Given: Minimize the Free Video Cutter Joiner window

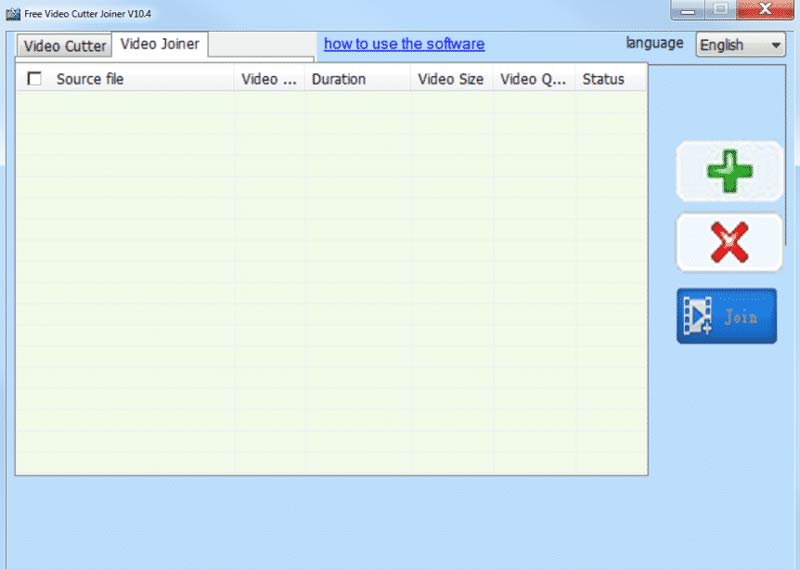Looking at the screenshot, I should [687, 10].
